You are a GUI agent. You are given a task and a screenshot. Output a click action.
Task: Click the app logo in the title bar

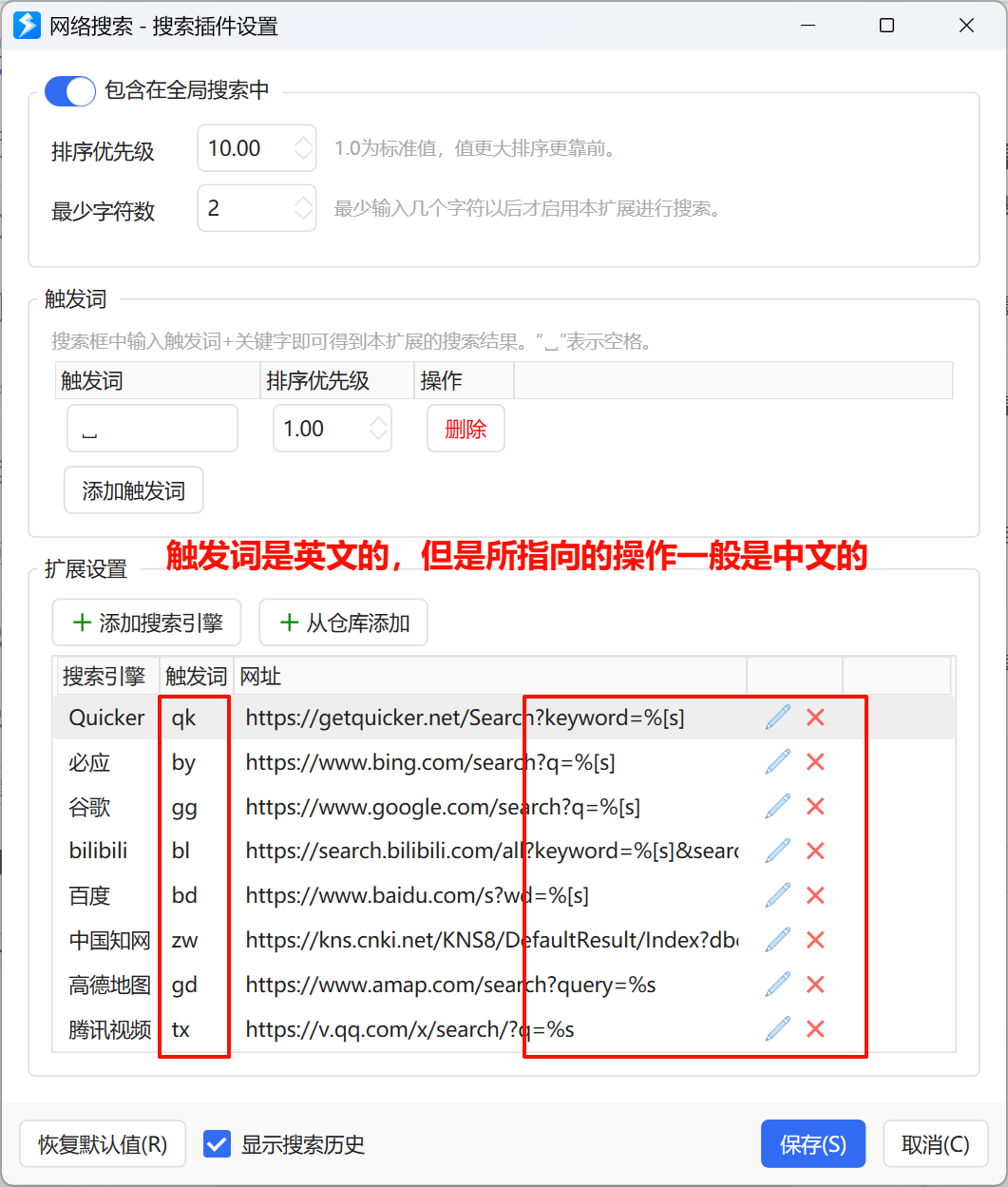27,26
